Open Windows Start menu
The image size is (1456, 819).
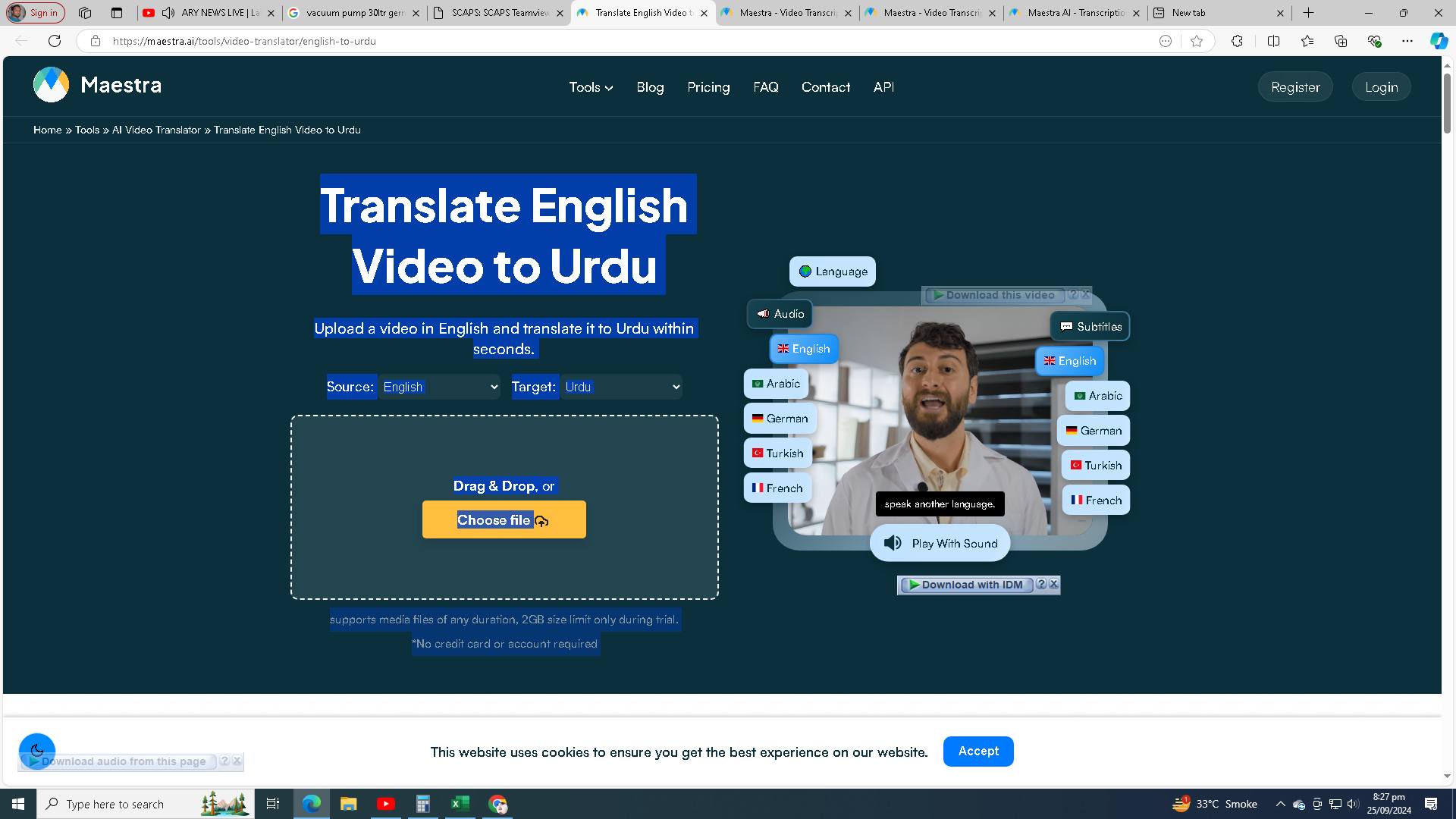tap(18, 804)
